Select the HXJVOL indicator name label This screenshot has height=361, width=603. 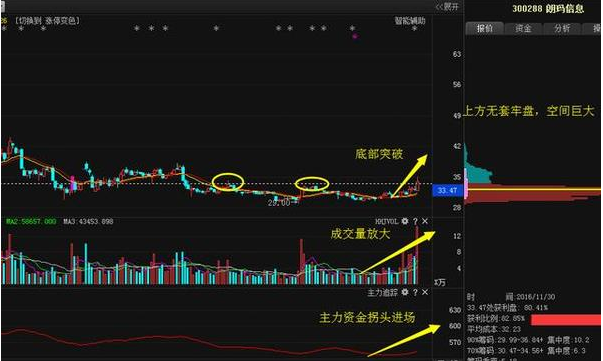point(386,221)
